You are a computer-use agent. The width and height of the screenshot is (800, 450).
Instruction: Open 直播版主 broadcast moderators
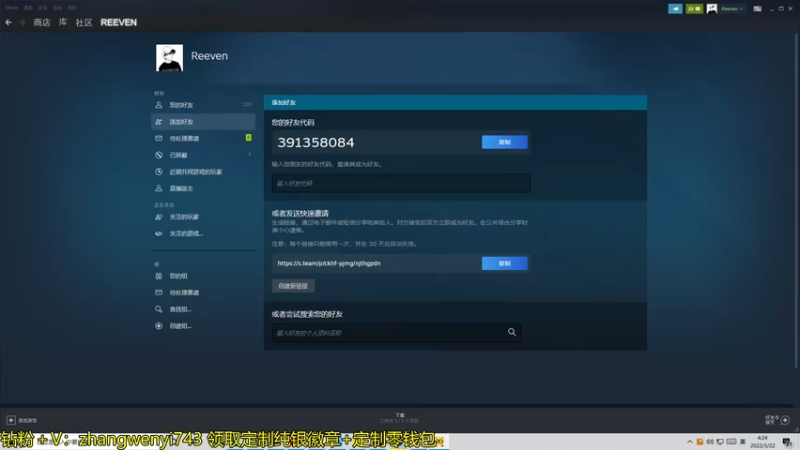pyautogui.click(x=203, y=188)
